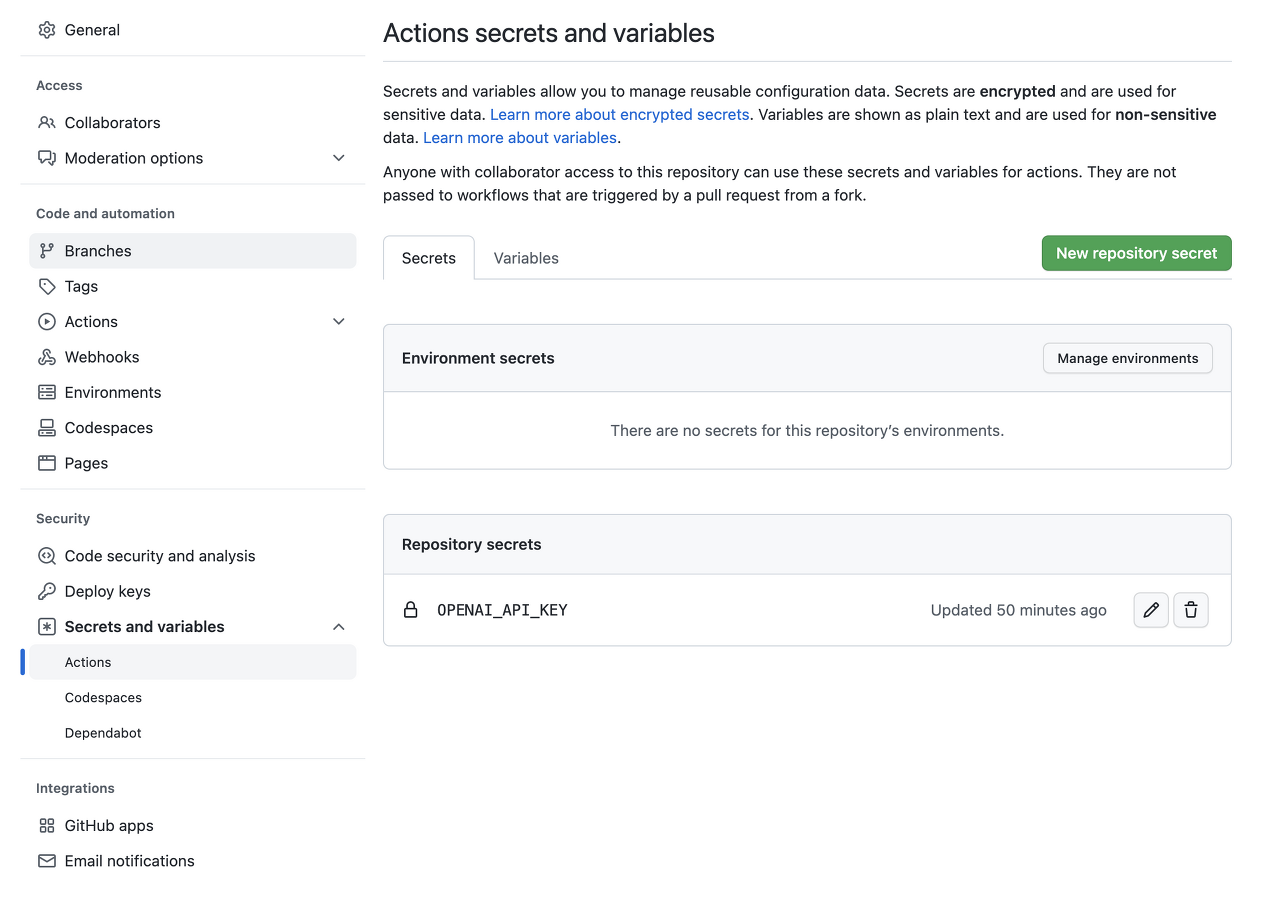Click the Webhooks icon in sidebar
The height and width of the screenshot is (915, 1280).
pos(47,357)
